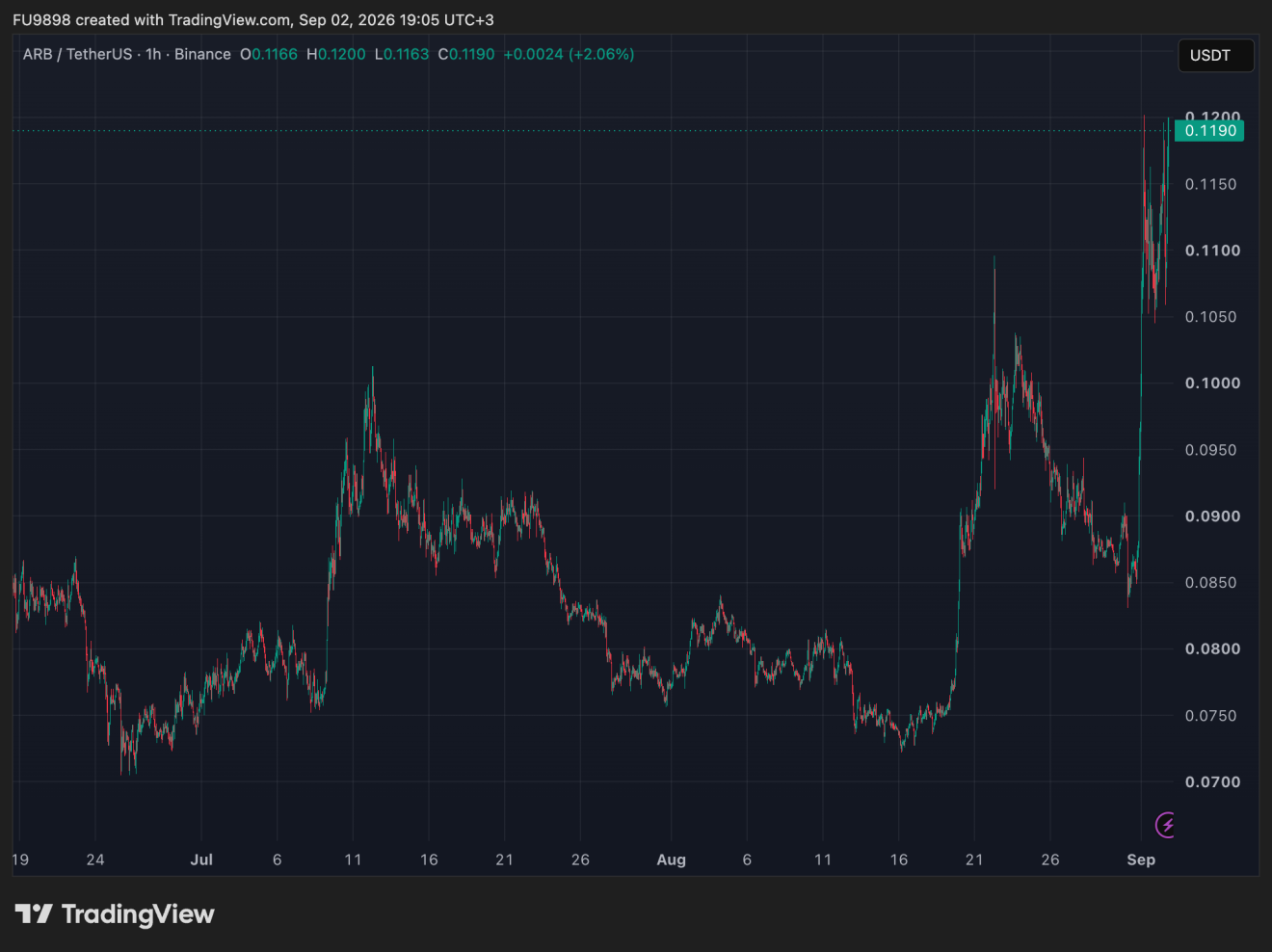Click the Sep date marker on time axis
Viewport: 1272px width, 952px height.
click(x=1141, y=859)
